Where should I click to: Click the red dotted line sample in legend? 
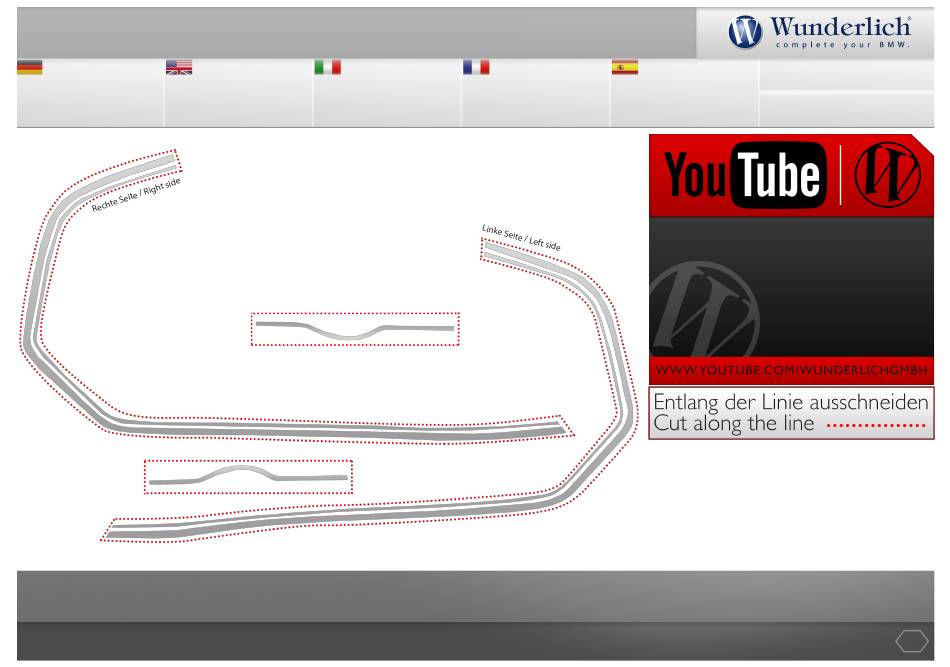coord(876,426)
